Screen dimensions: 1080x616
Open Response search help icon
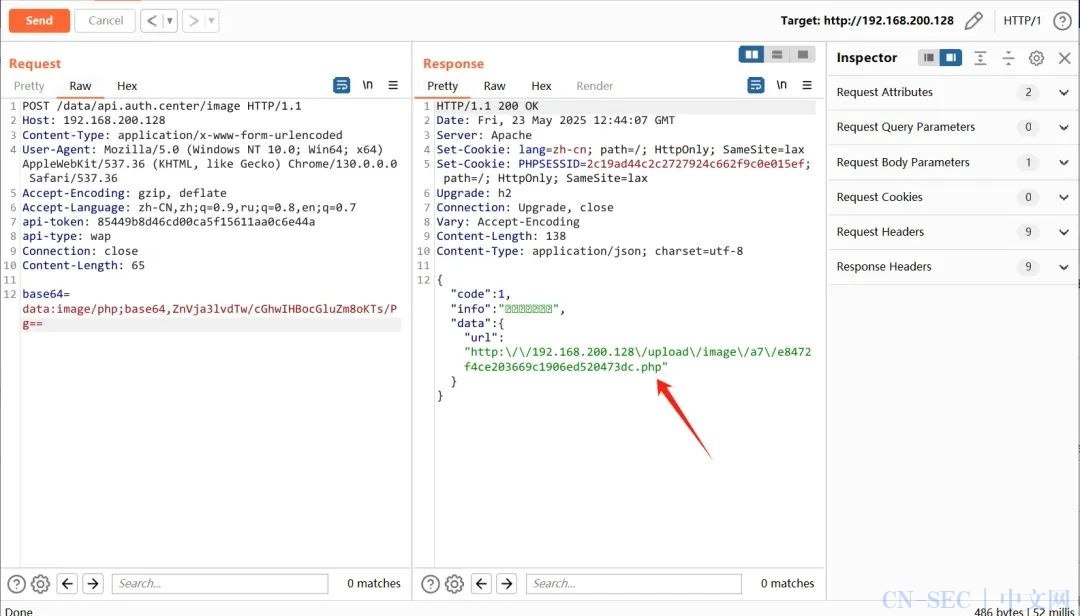point(430,584)
